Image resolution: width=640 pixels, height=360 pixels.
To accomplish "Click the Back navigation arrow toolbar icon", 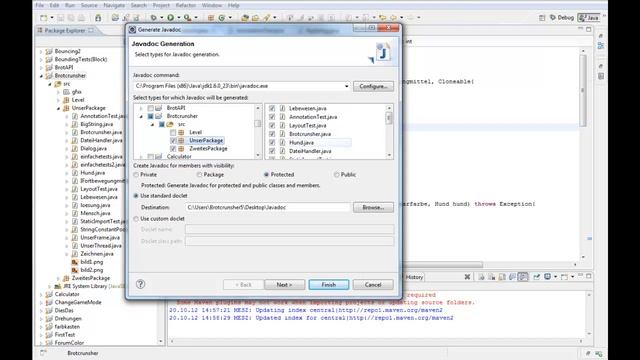I will [x=393, y=18].
